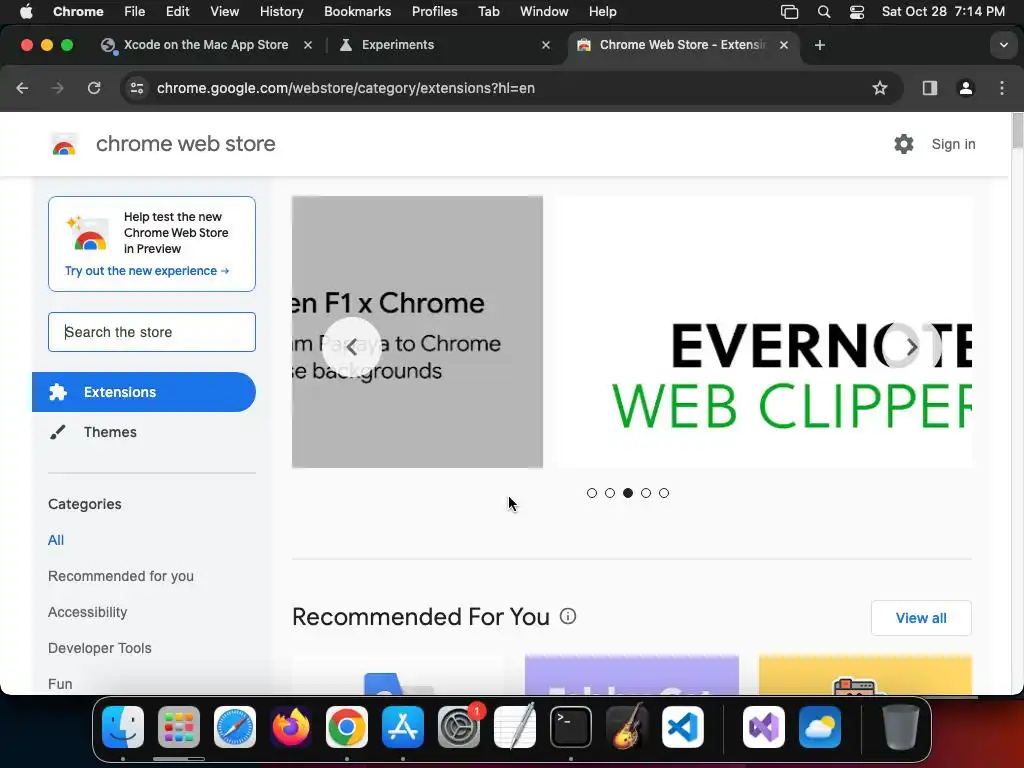Screen dimensions: 1024x768
Task: Select the Developer Tools category
Action: coord(100,648)
